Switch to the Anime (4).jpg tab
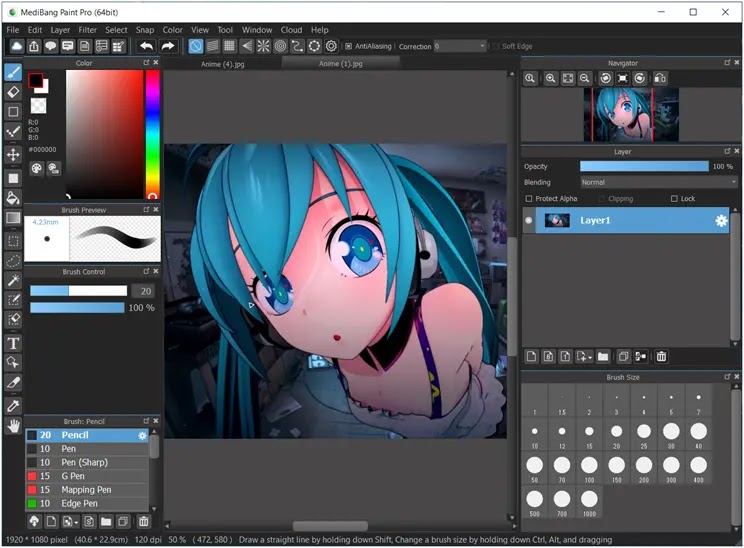This screenshot has width=744, height=548. click(x=223, y=64)
